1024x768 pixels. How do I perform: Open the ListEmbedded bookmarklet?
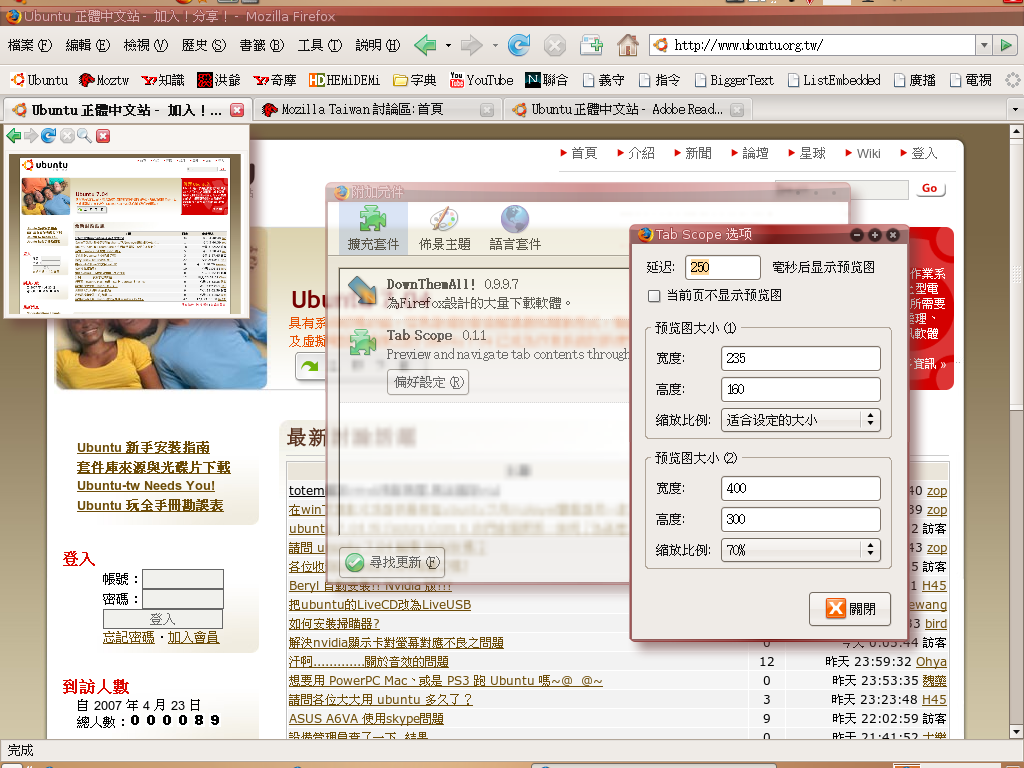pyautogui.click(x=834, y=80)
